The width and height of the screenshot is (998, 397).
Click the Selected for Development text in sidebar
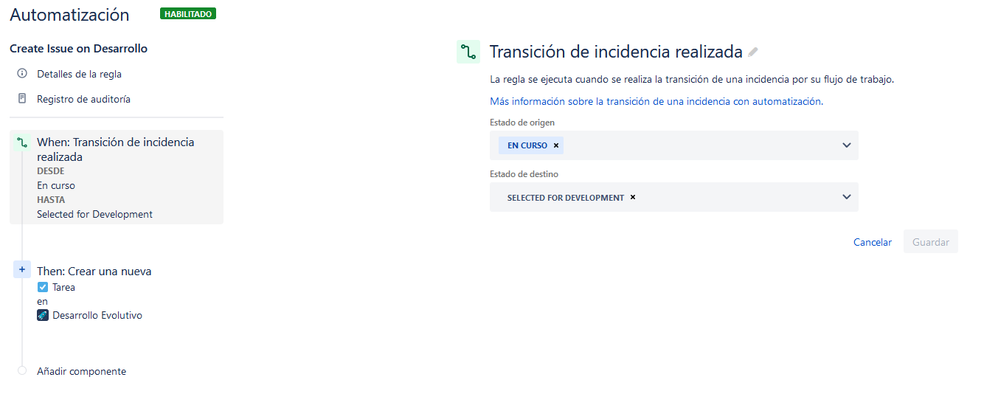pyautogui.click(x=95, y=214)
